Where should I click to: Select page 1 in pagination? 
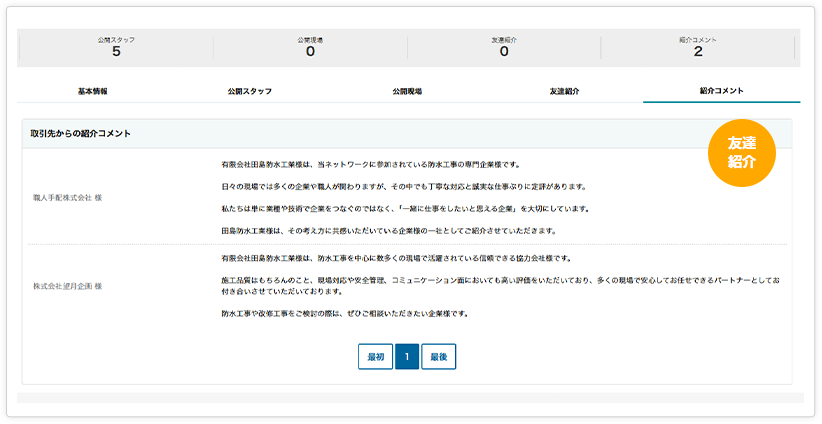[x=407, y=357]
